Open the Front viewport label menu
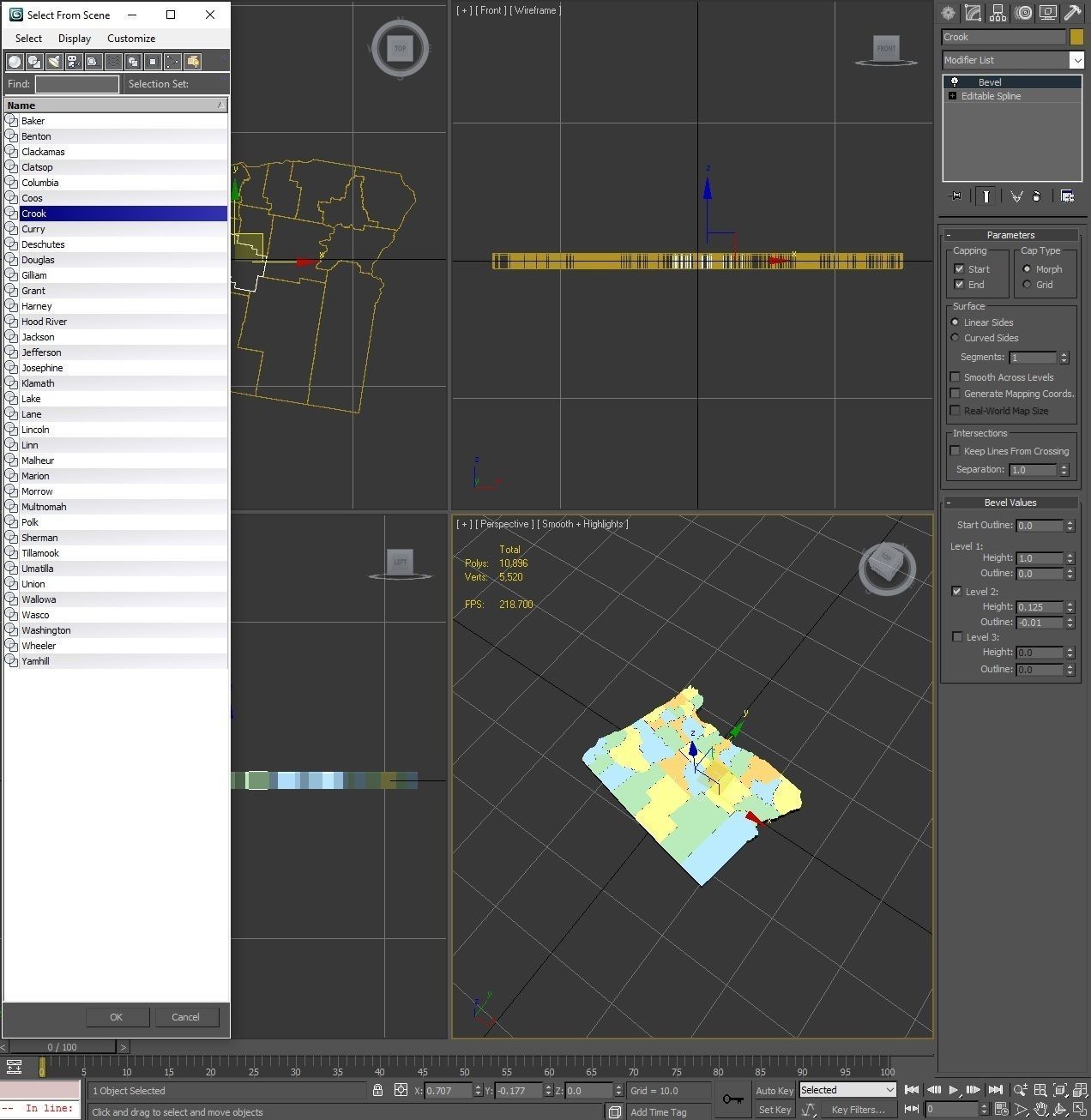This screenshot has width=1091, height=1120. click(491, 10)
